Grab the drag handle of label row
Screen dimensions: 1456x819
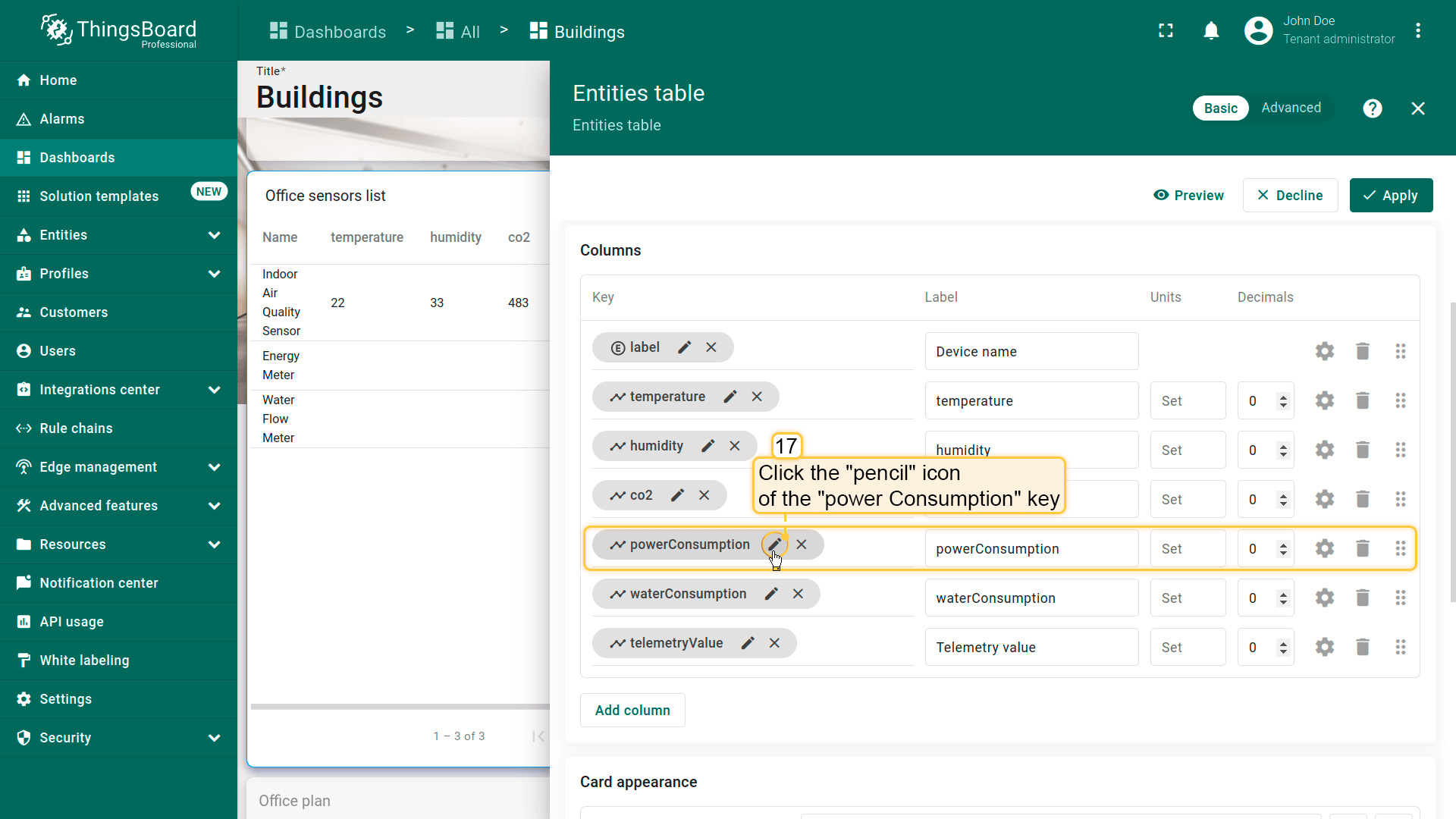(1400, 351)
